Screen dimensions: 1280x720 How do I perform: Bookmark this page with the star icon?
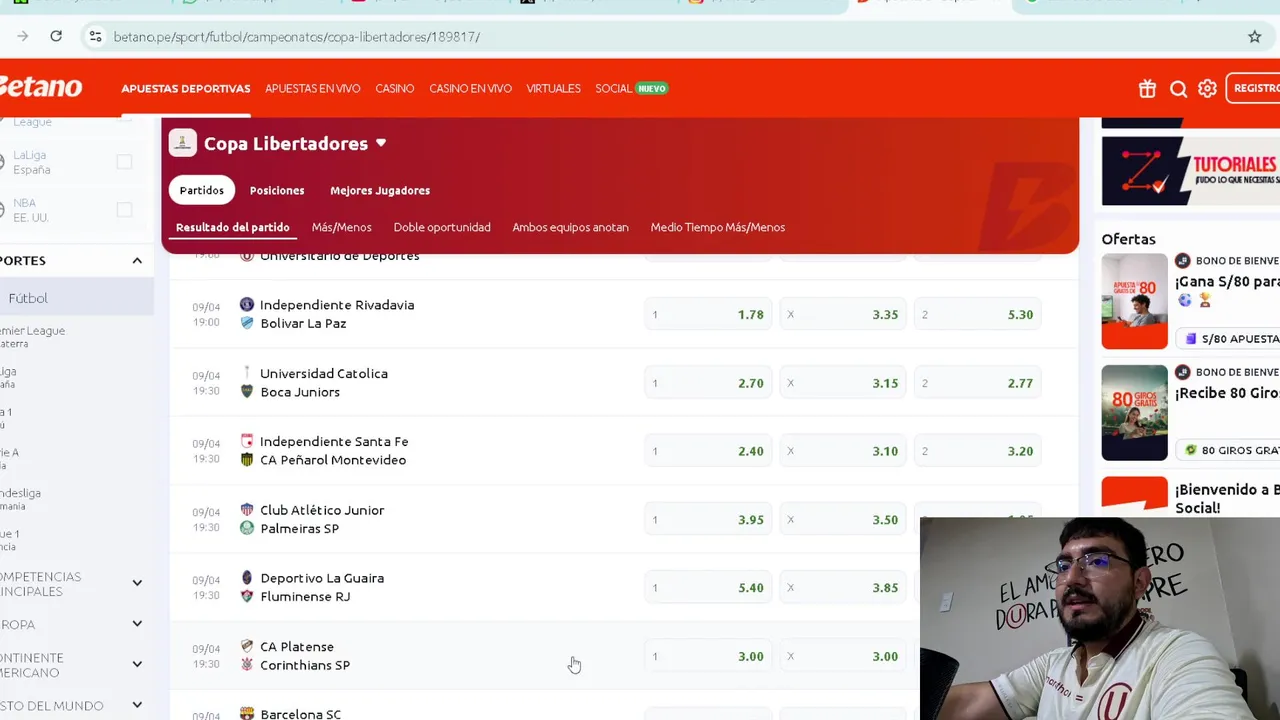(x=1254, y=37)
